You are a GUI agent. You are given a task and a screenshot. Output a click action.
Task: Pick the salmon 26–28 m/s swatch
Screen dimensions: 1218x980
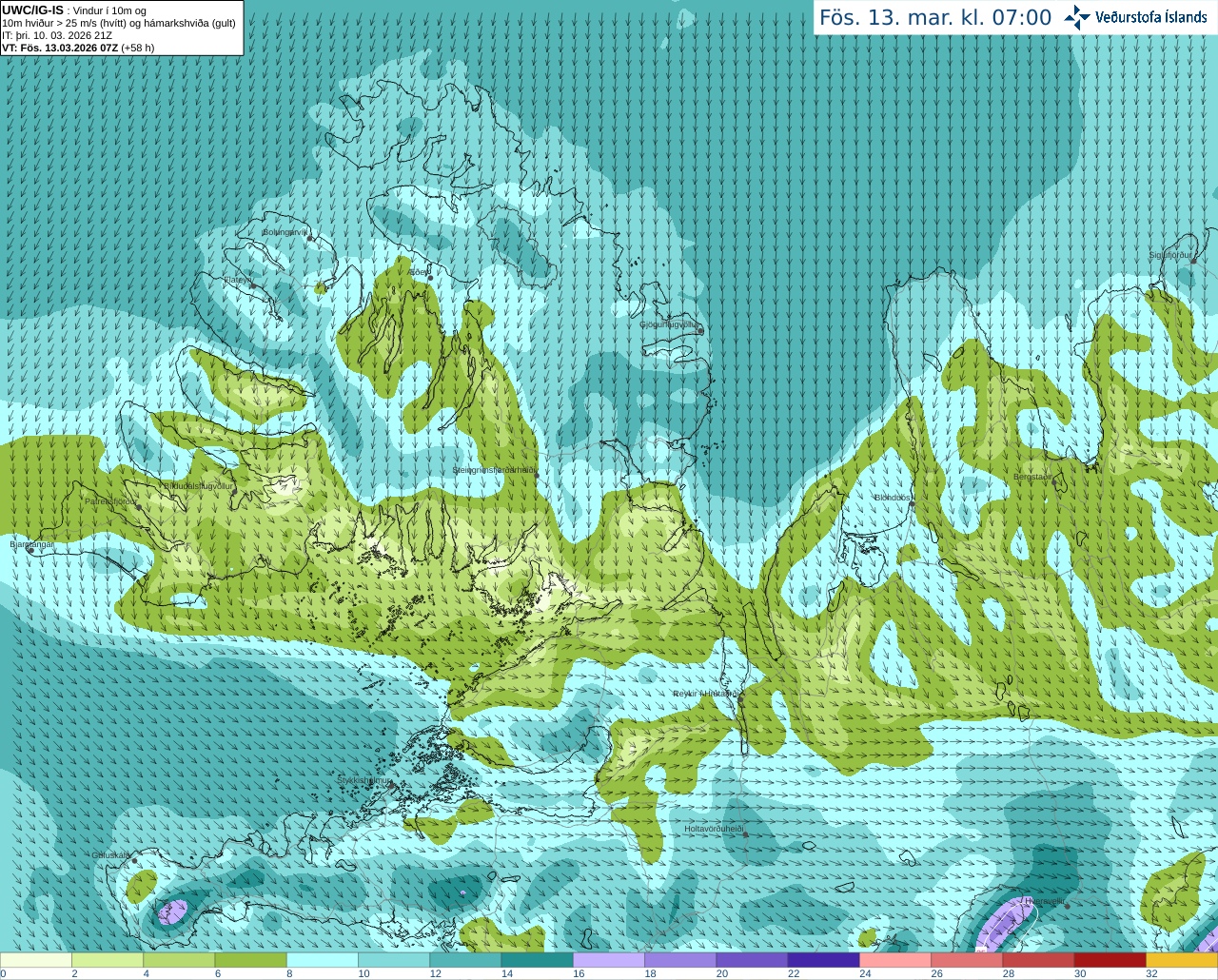(x=967, y=960)
